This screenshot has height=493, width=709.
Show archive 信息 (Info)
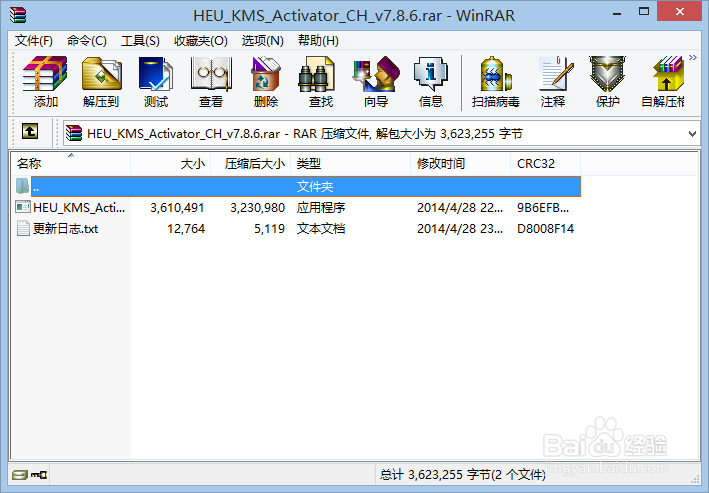pos(431,82)
